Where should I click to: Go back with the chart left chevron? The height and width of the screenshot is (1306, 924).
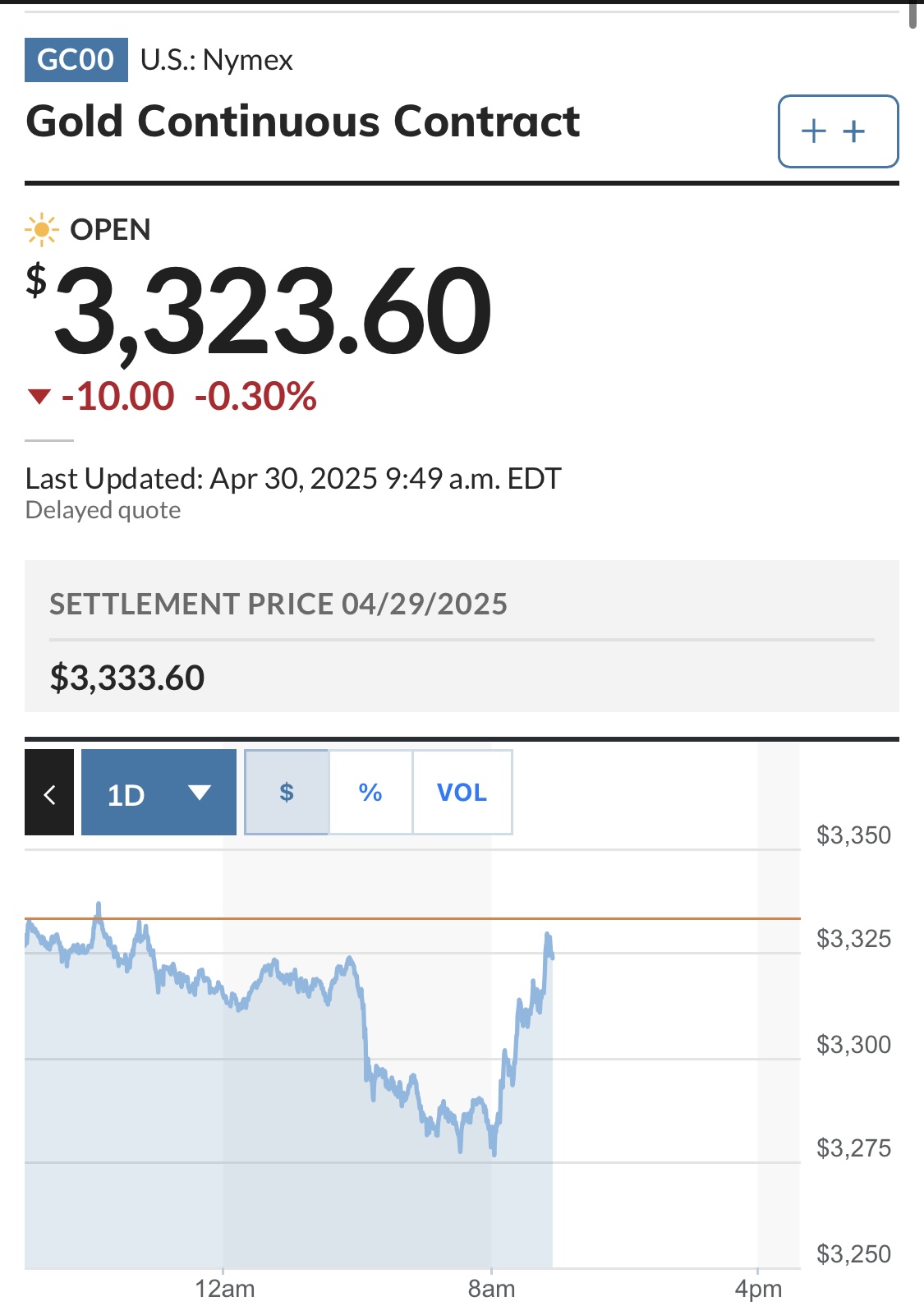pos(49,793)
